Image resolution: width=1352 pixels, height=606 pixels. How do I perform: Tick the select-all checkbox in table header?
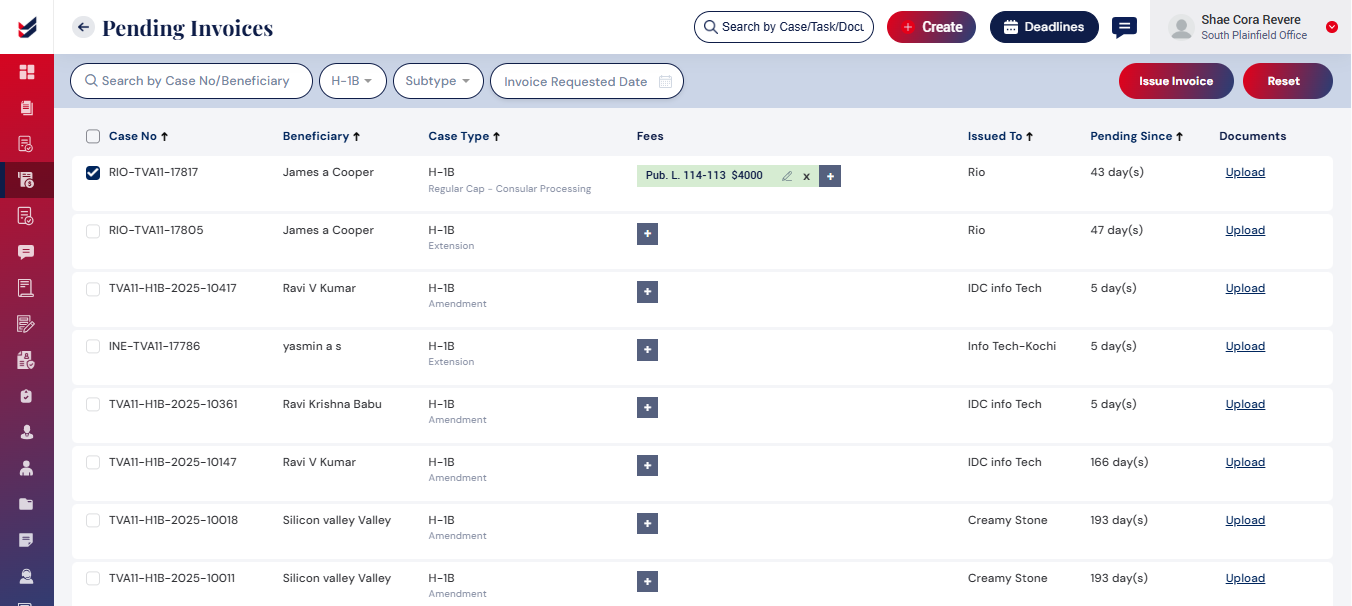(x=93, y=137)
